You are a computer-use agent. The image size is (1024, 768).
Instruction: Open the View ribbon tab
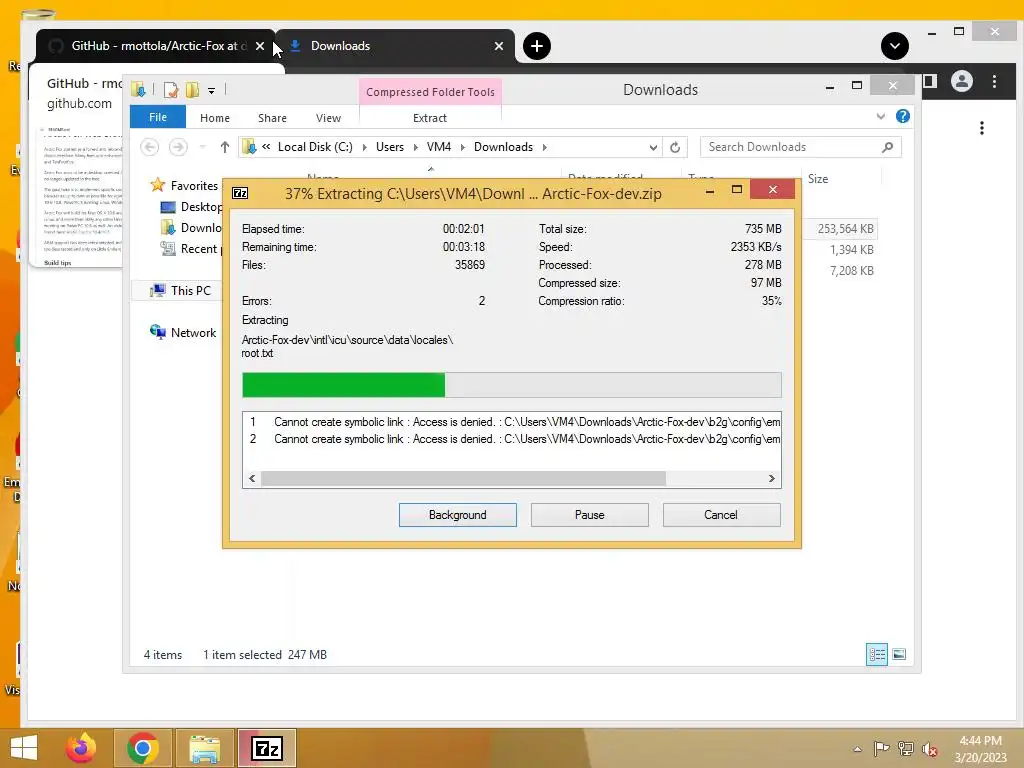tap(328, 118)
